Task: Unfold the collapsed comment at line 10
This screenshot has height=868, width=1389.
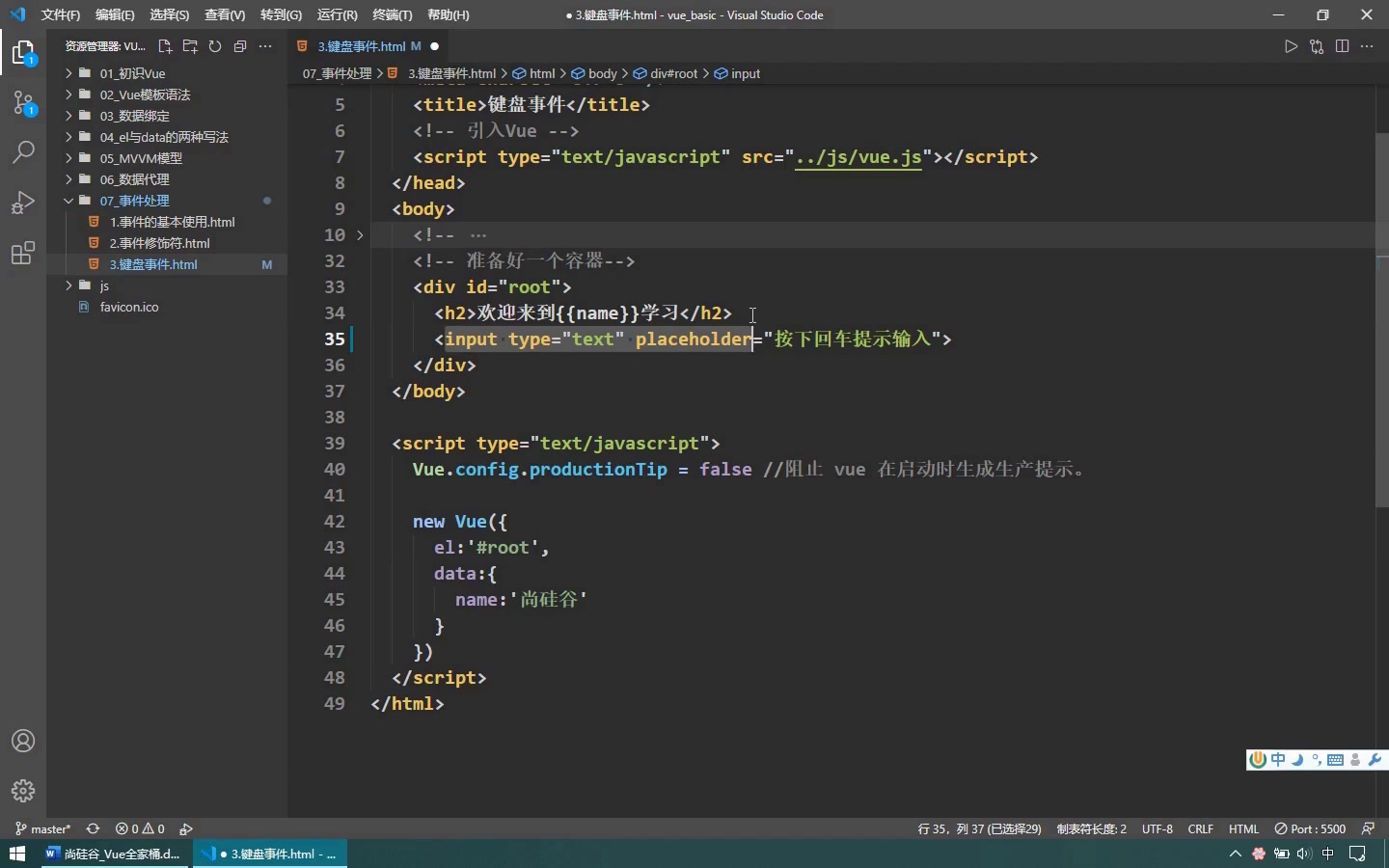Action: [360, 234]
